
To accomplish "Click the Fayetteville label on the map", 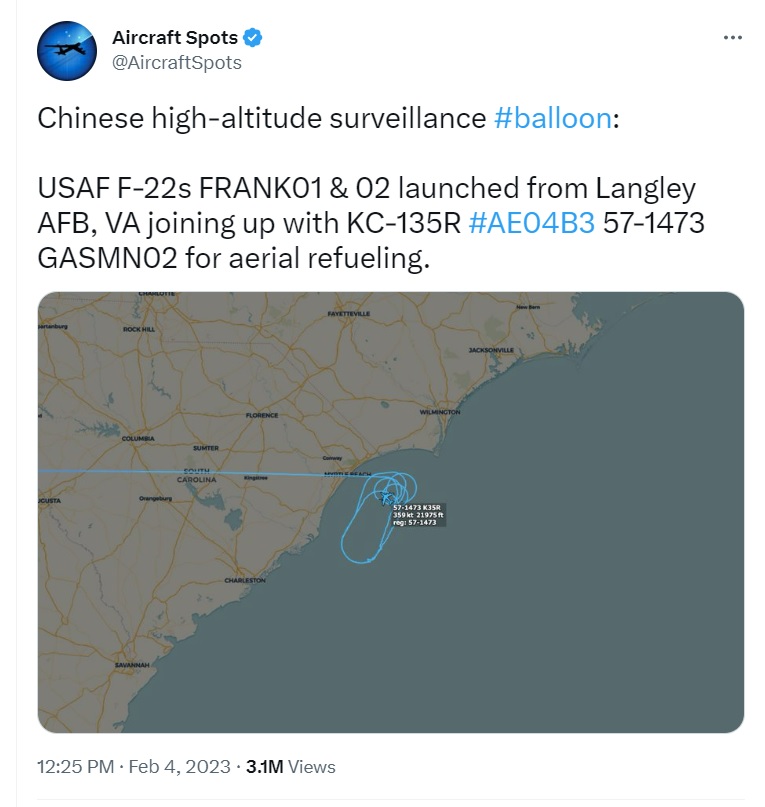I will 349,313.
